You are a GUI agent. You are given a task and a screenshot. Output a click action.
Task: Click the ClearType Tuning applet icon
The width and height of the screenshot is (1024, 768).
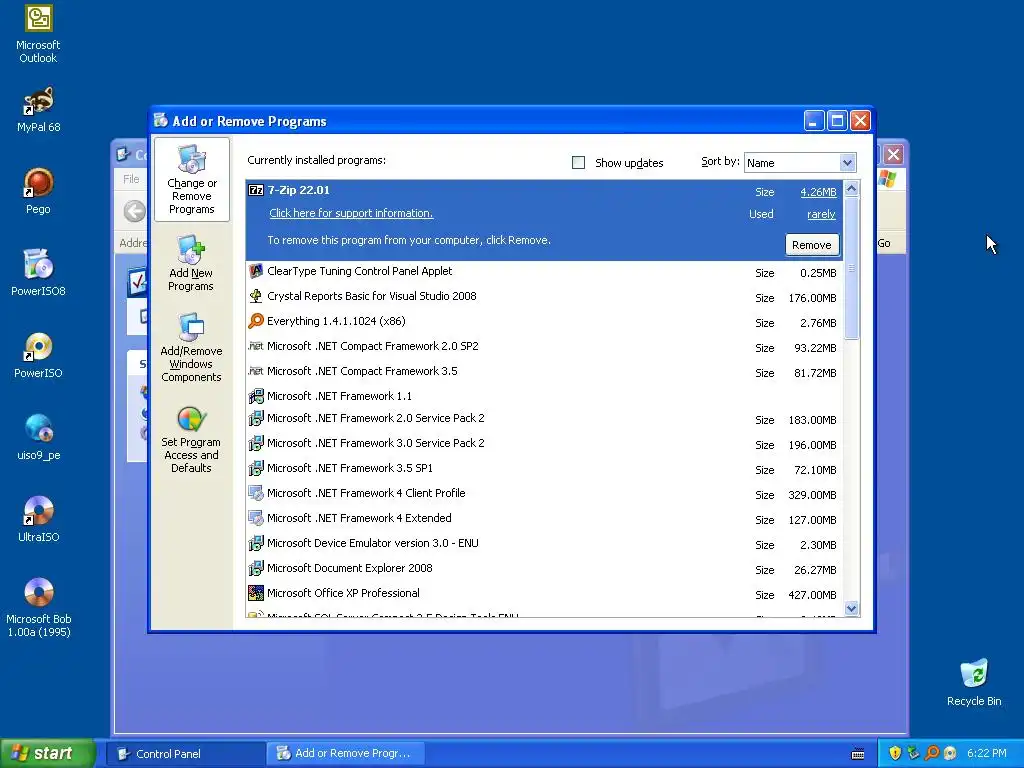tap(256, 271)
